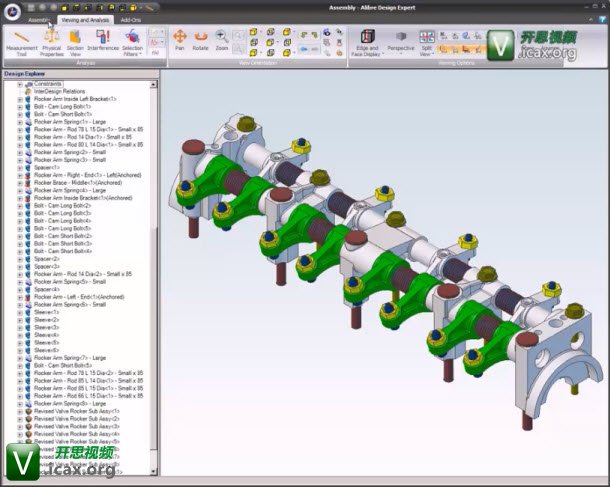Viewport: 610px width, 487px height.
Task: Click the Edge and Face Display cube icon
Action: [x=367, y=37]
